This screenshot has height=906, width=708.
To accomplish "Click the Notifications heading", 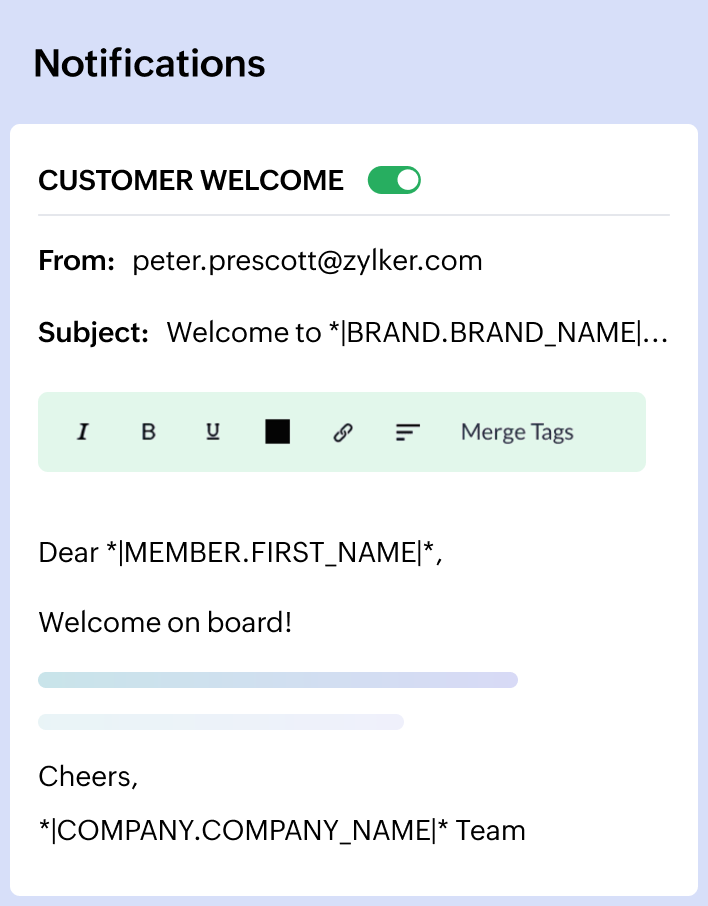I will tap(149, 63).
